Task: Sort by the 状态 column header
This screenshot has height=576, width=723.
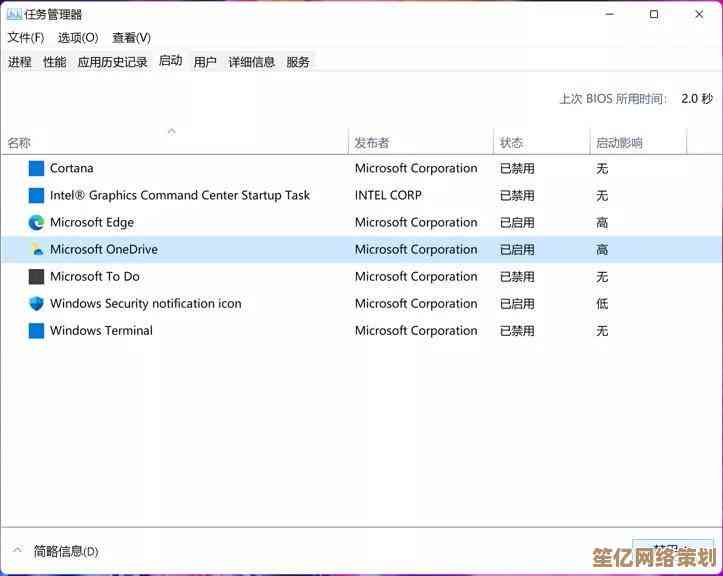Action: (511, 143)
